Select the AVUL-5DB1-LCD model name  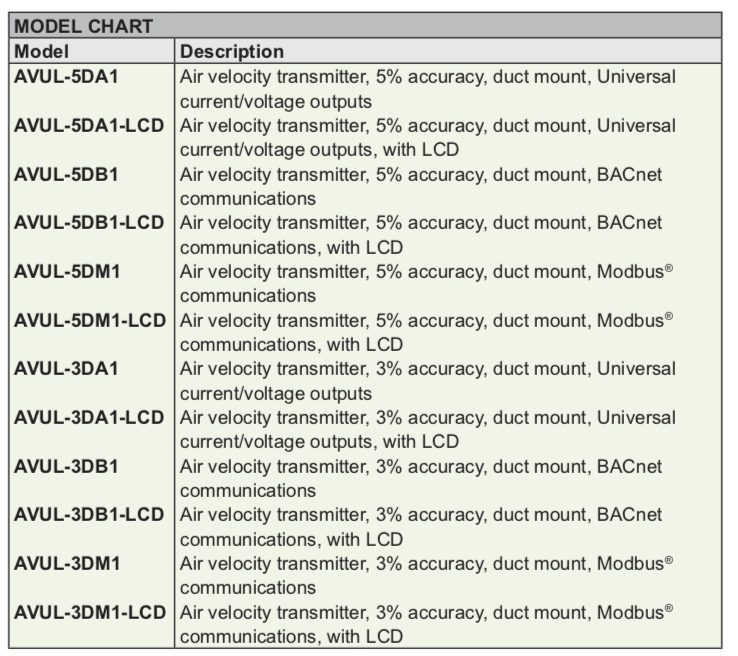coord(89,223)
